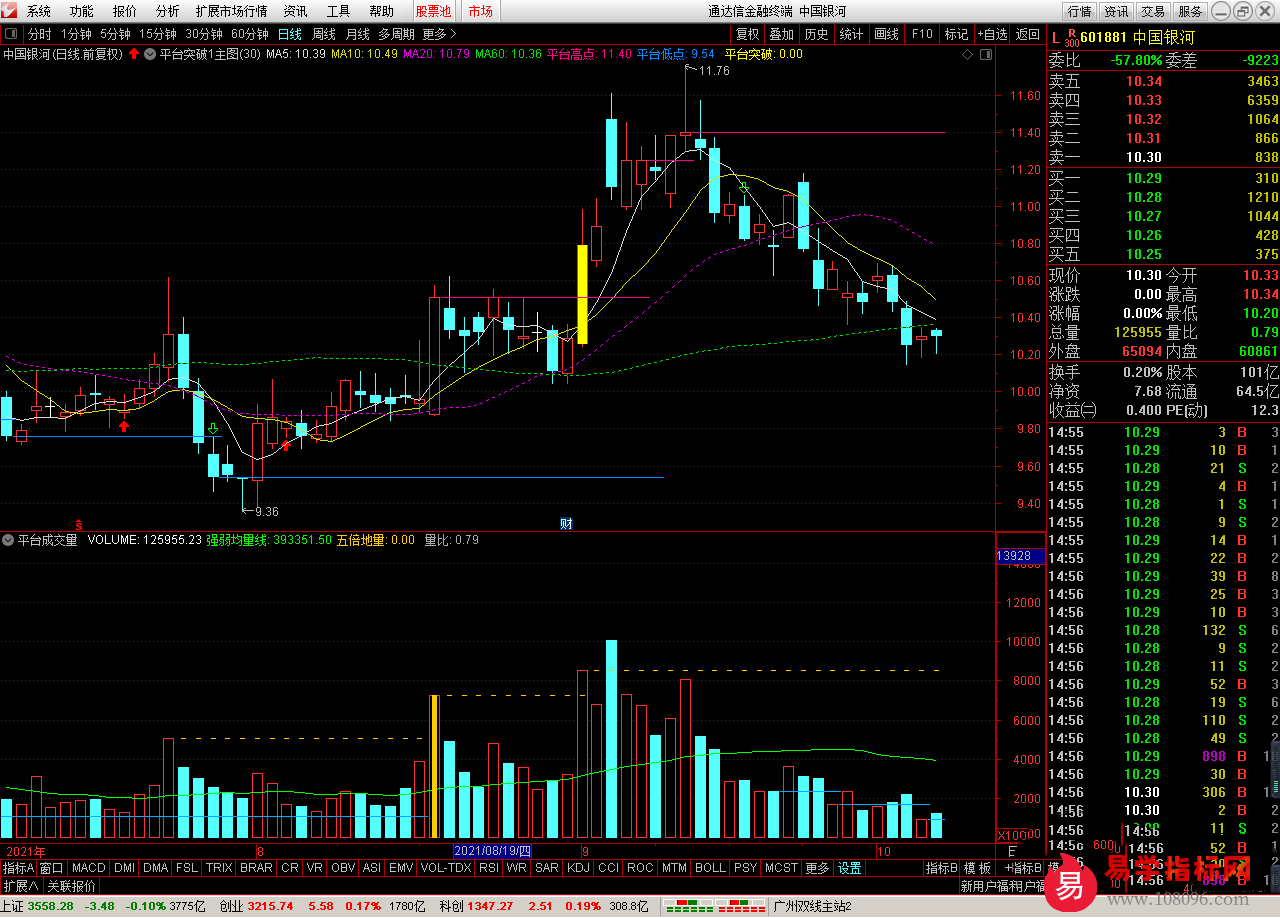This screenshot has height=918, width=1280.
Task: Open the 报价 menu
Action: pos(125,11)
